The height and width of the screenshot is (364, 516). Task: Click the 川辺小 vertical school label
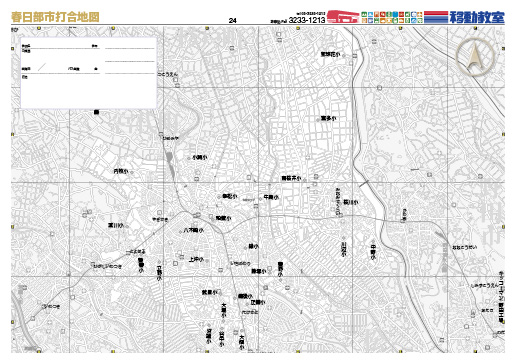[343, 249]
